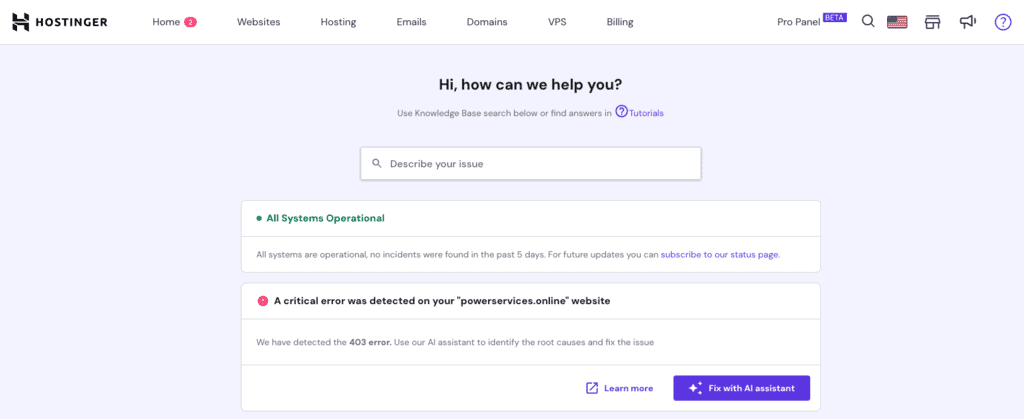Open help question mark icon in header

coord(1002,22)
